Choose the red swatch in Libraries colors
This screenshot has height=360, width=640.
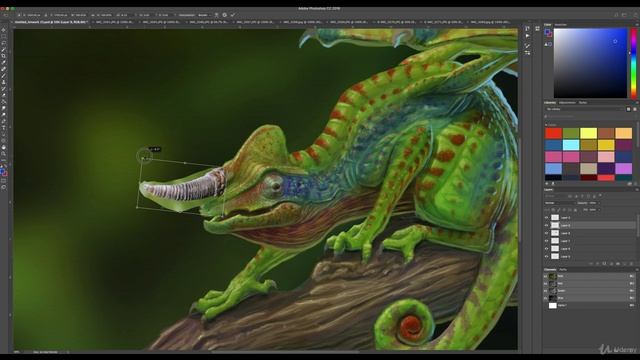pos(553,133)
